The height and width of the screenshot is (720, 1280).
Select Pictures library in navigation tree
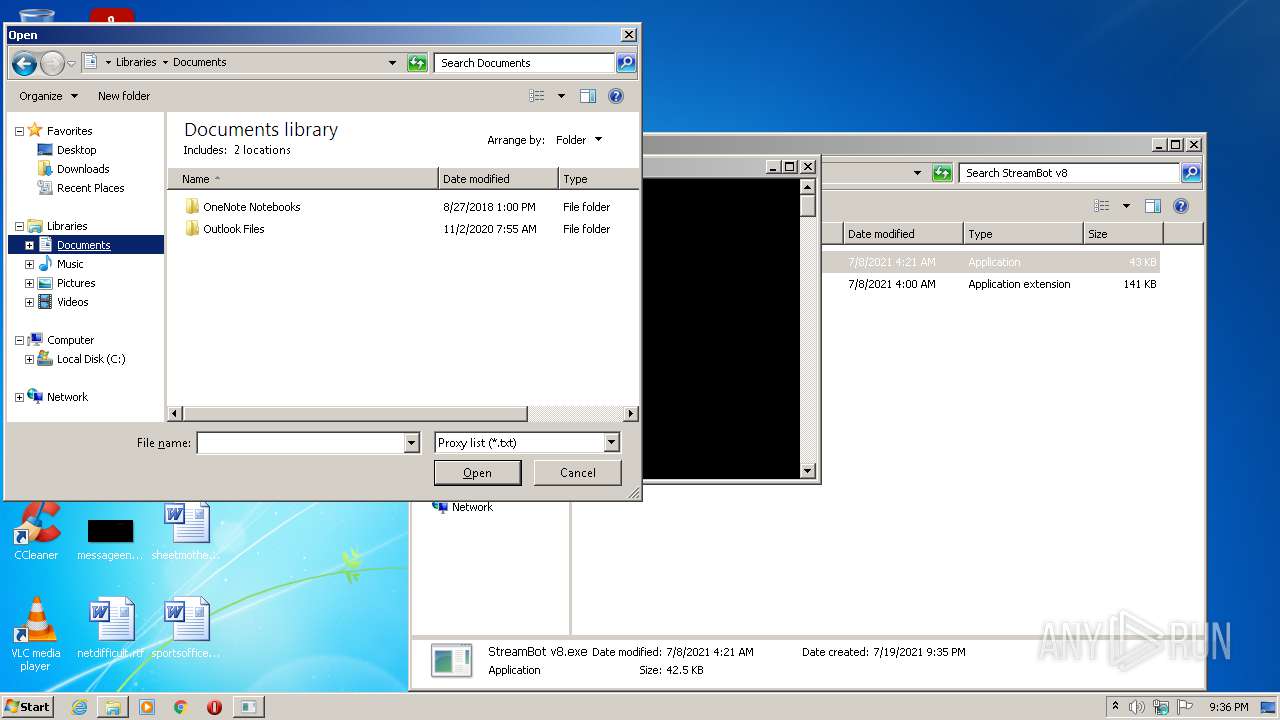coord(76,283)
